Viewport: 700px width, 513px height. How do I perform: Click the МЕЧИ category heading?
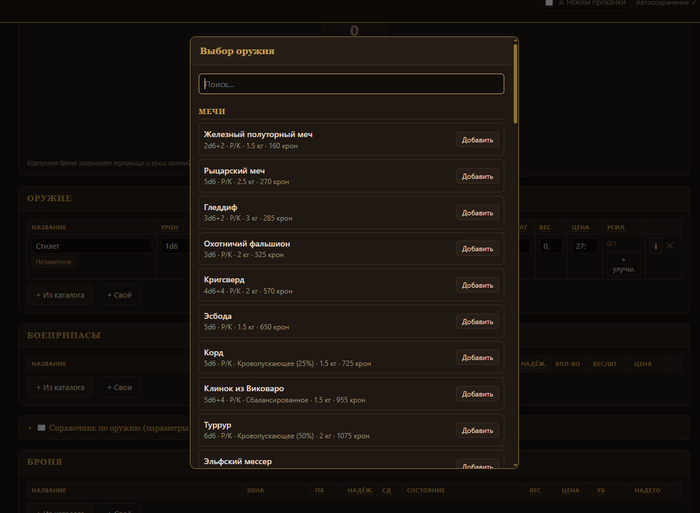[x=212, y=112]
